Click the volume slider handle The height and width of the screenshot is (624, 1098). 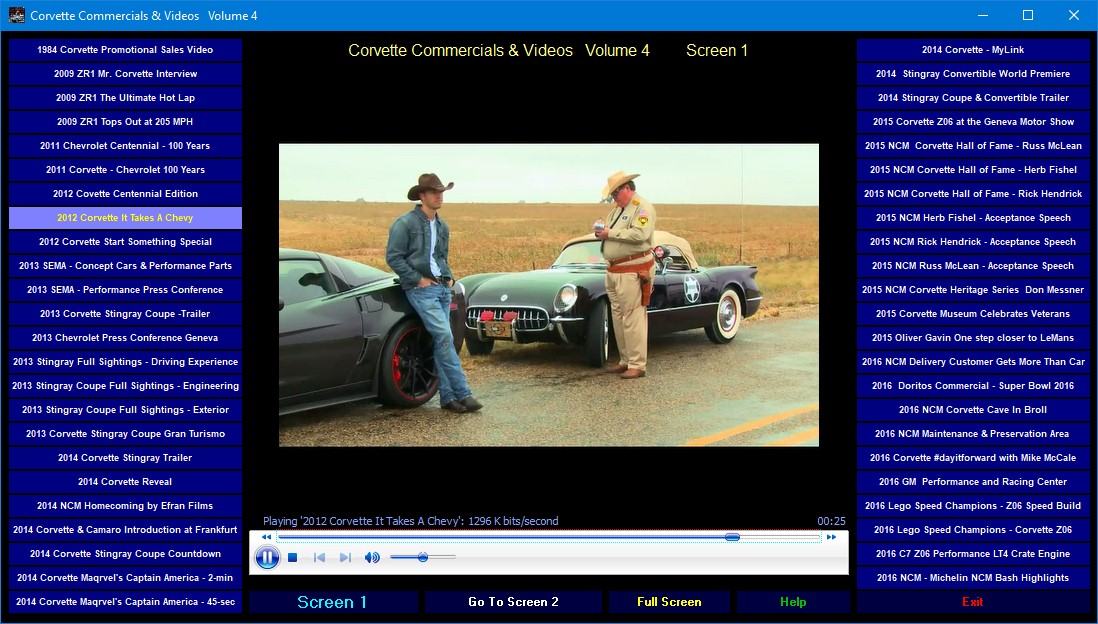423,557
